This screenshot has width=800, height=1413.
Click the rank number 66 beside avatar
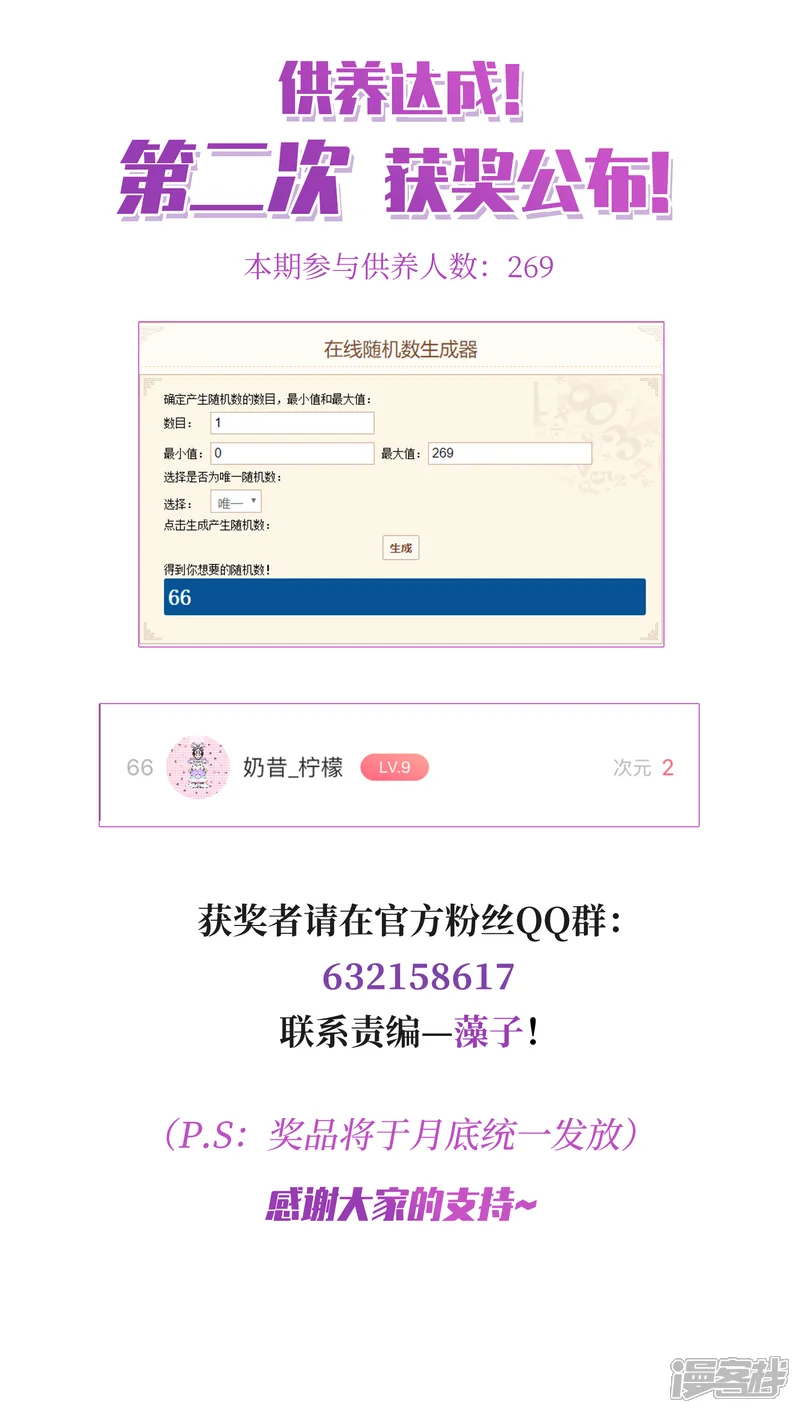140,768
